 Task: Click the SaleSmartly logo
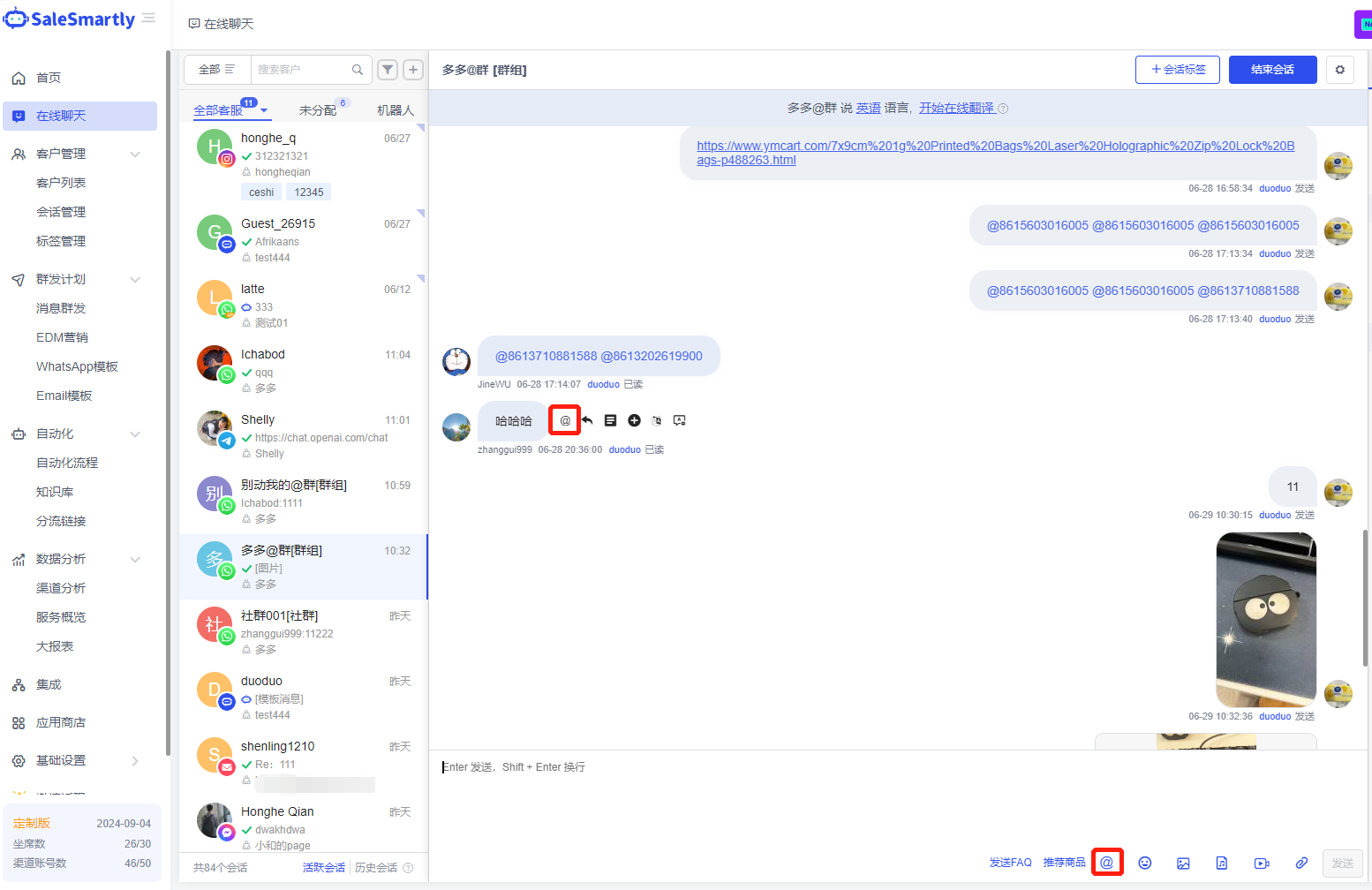(x=69, y=19)
